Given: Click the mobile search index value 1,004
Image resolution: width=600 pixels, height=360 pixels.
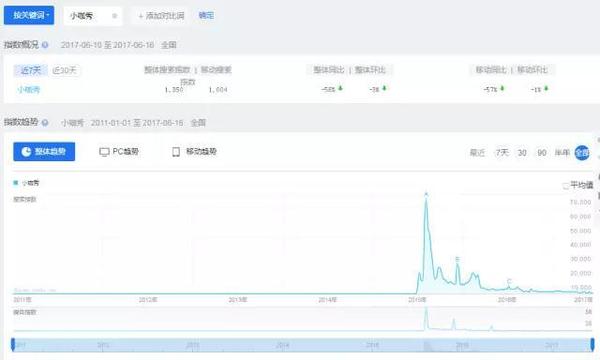Looking at the screenshot, I should tap(218, 90).
